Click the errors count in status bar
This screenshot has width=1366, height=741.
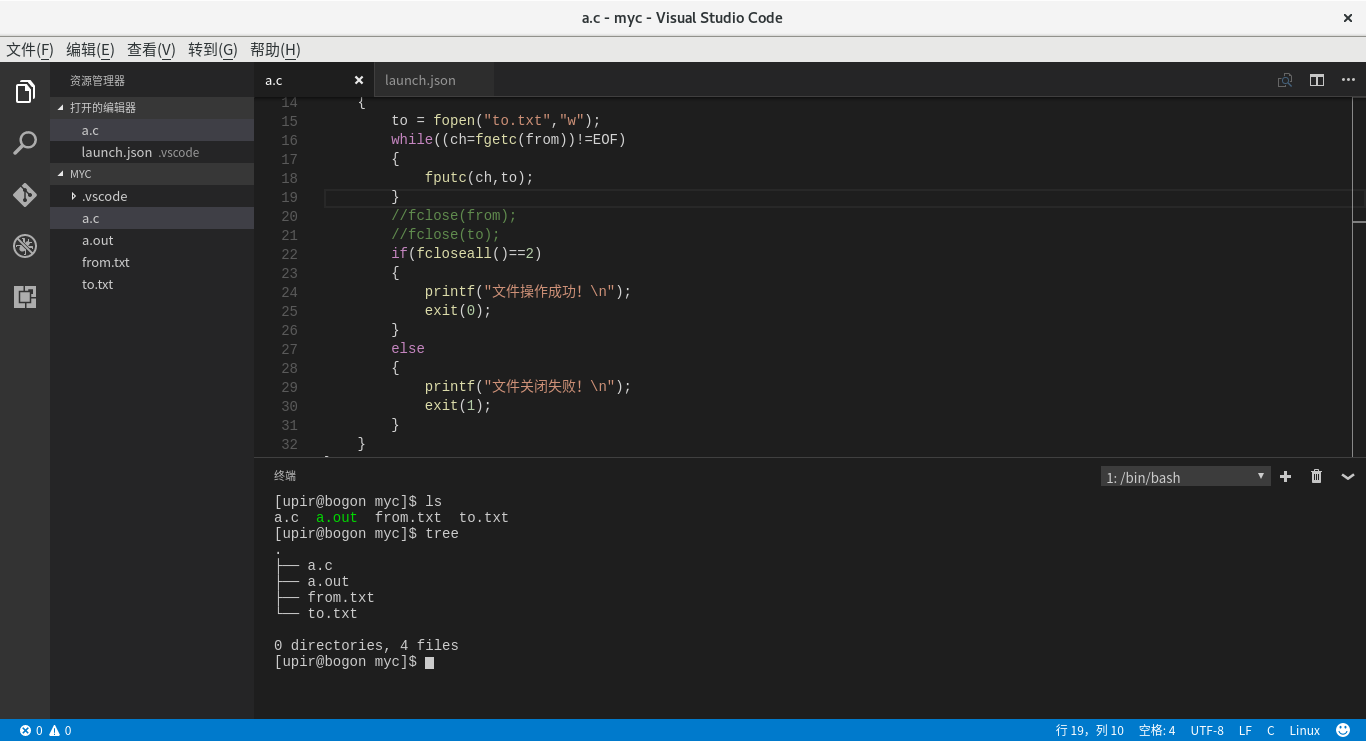point(31,730)
